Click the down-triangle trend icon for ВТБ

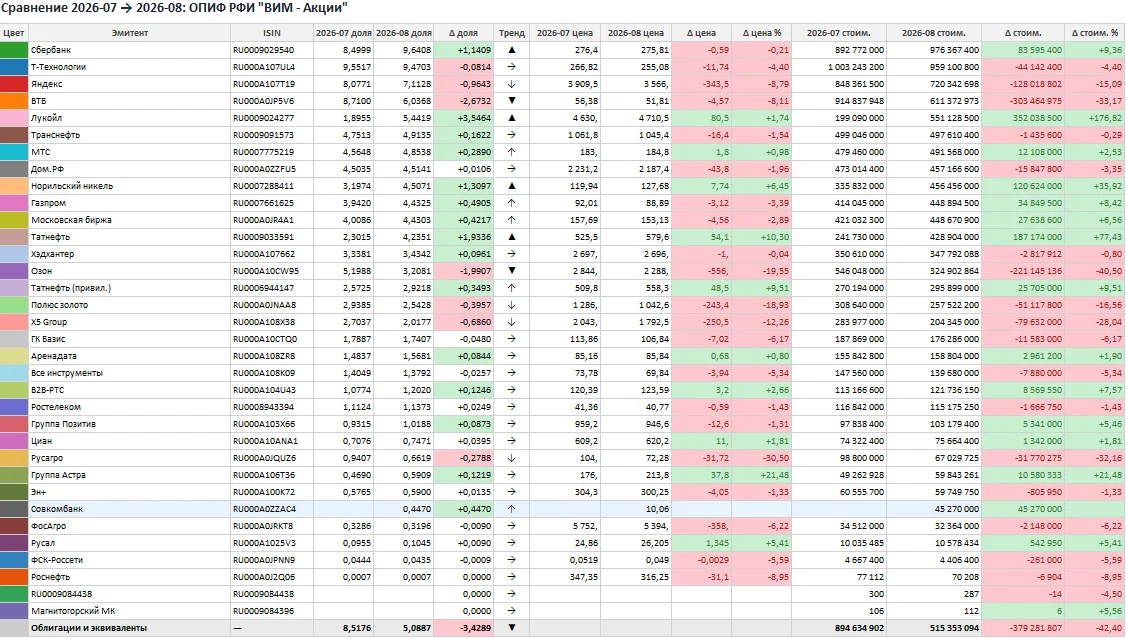511,101
